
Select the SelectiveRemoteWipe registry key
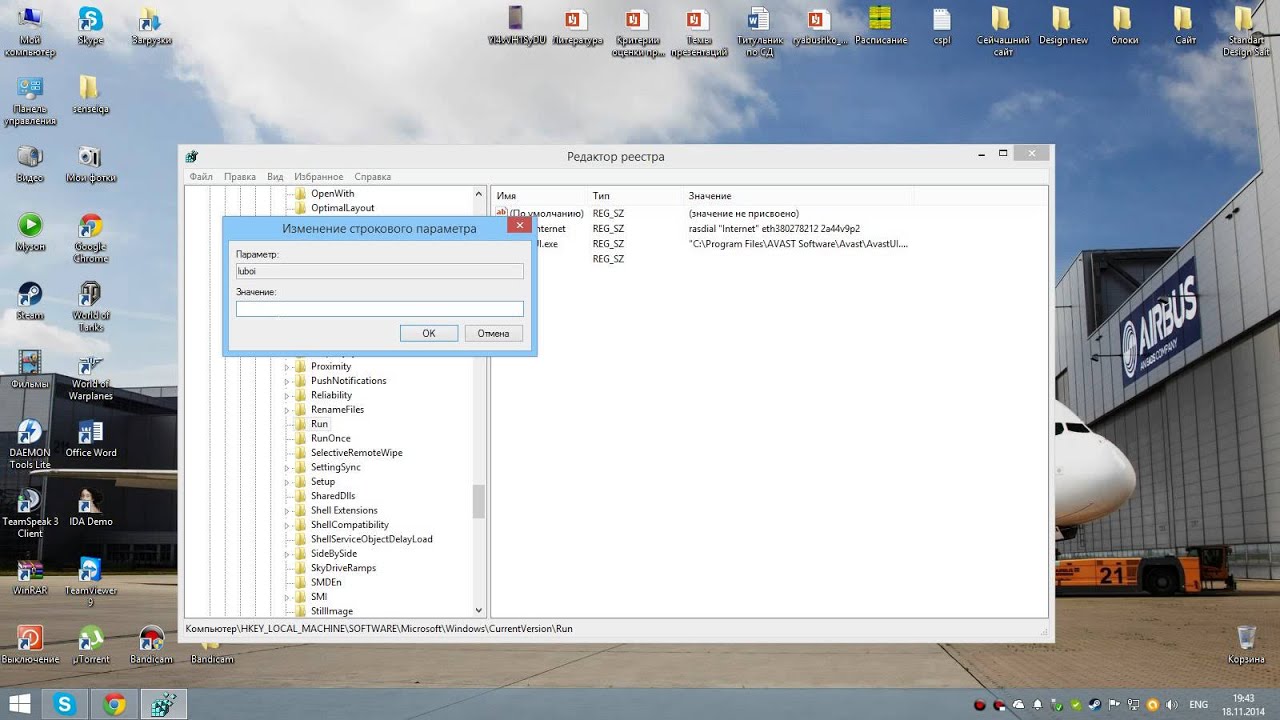356,453
